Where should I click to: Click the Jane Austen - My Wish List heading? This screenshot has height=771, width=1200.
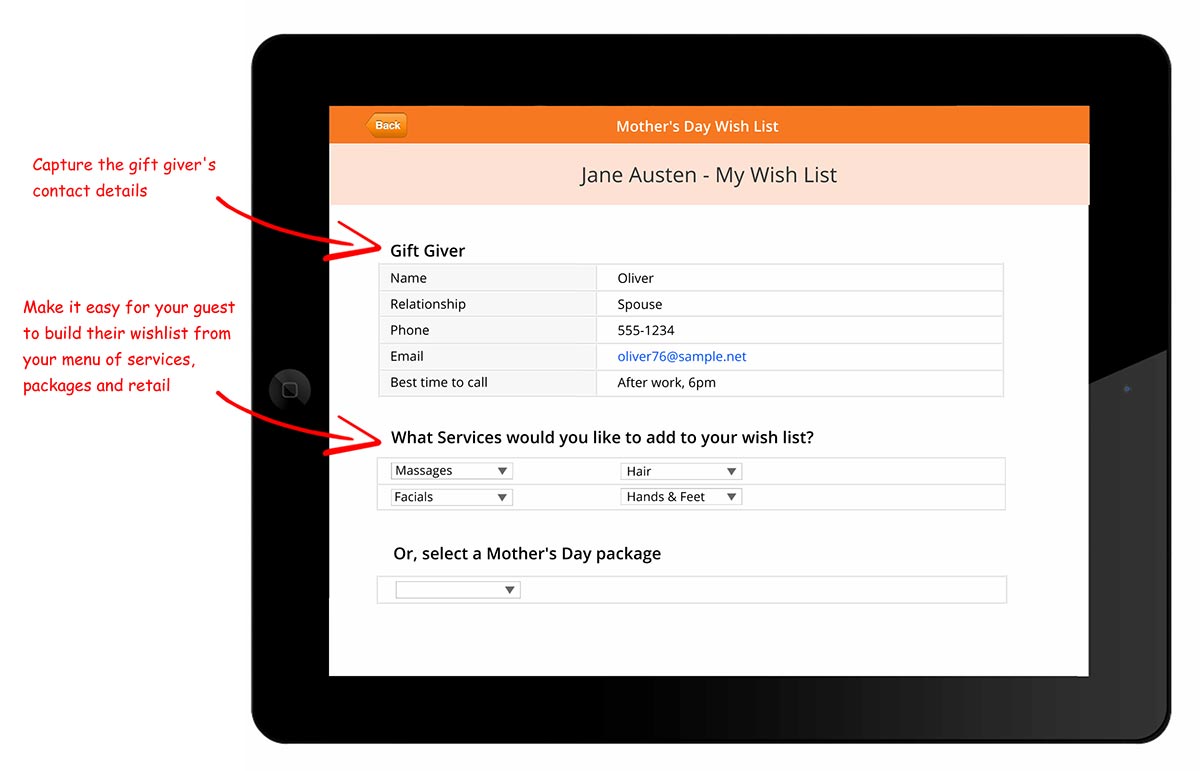pos(708,174)
